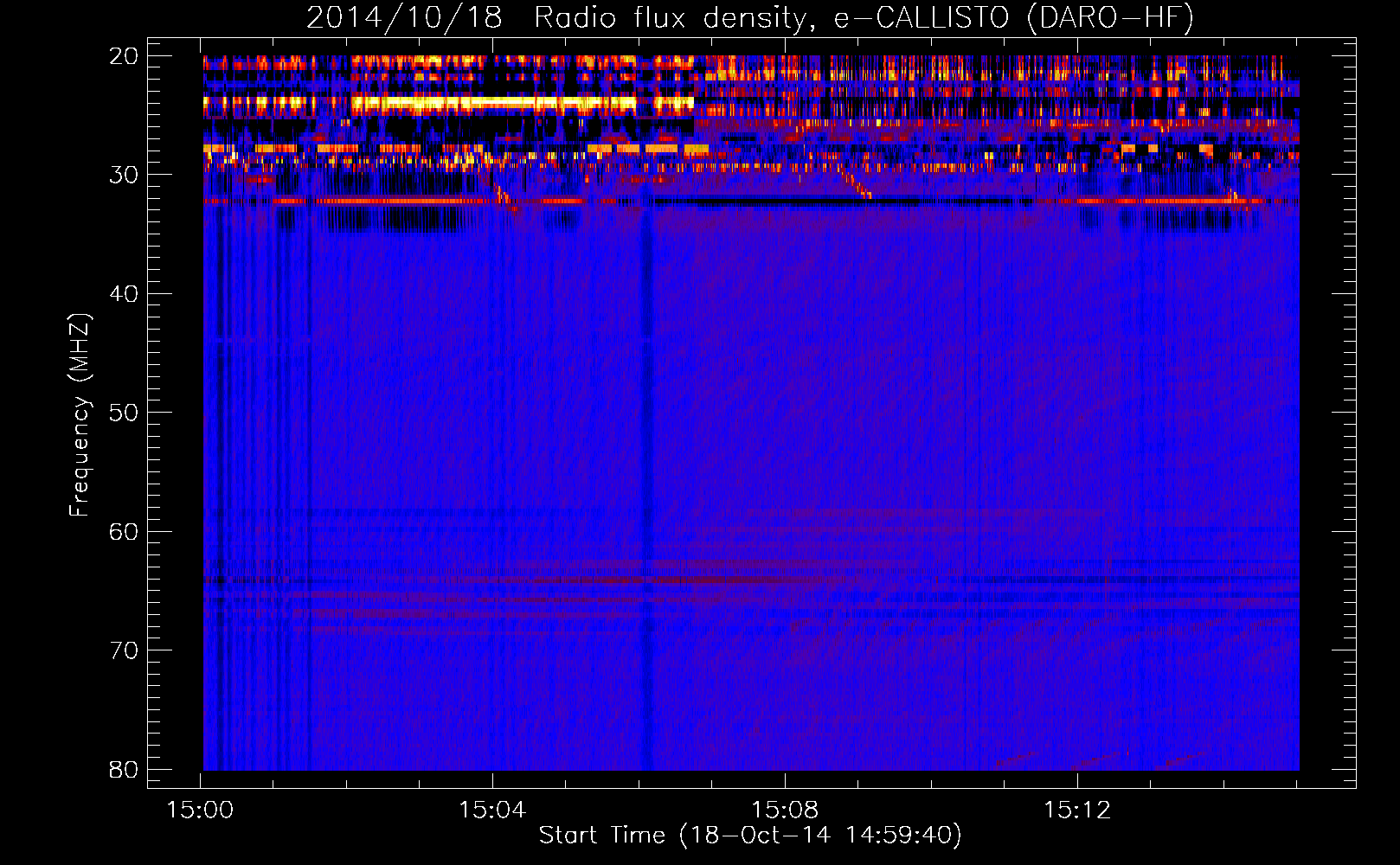This screenshot has width=1400, height=865.
Task: Click the 50 frequency tick label
Action: click(124, 413)
